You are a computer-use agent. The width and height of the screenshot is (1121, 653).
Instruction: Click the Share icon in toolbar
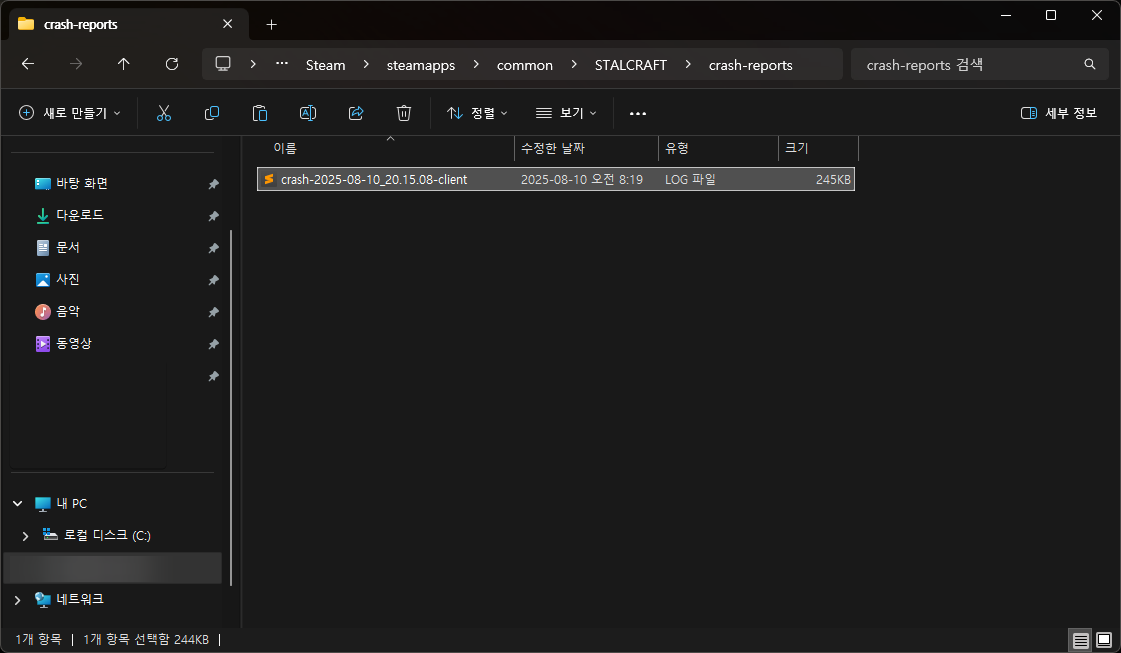[x=356, y=113]
